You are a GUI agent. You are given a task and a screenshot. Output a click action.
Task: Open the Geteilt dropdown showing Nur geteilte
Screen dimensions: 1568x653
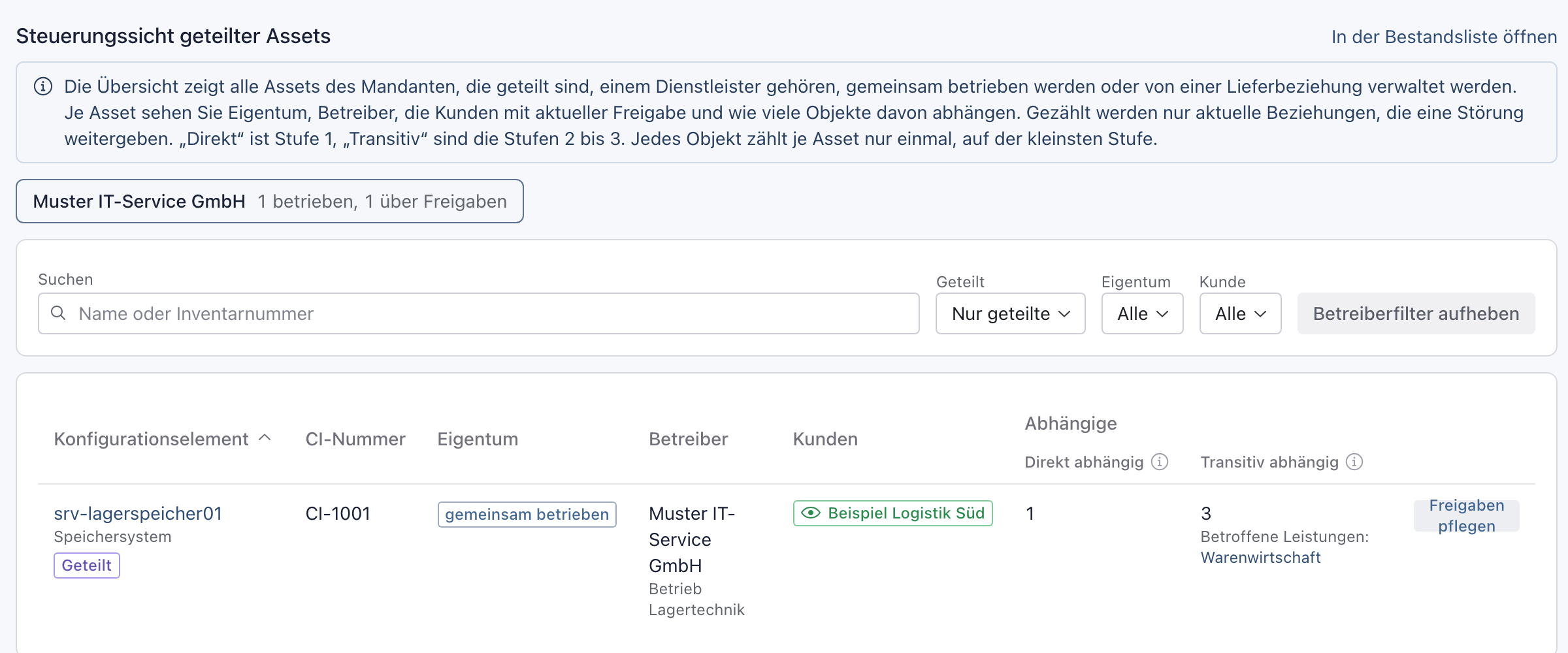click(x=1011, y=313)
